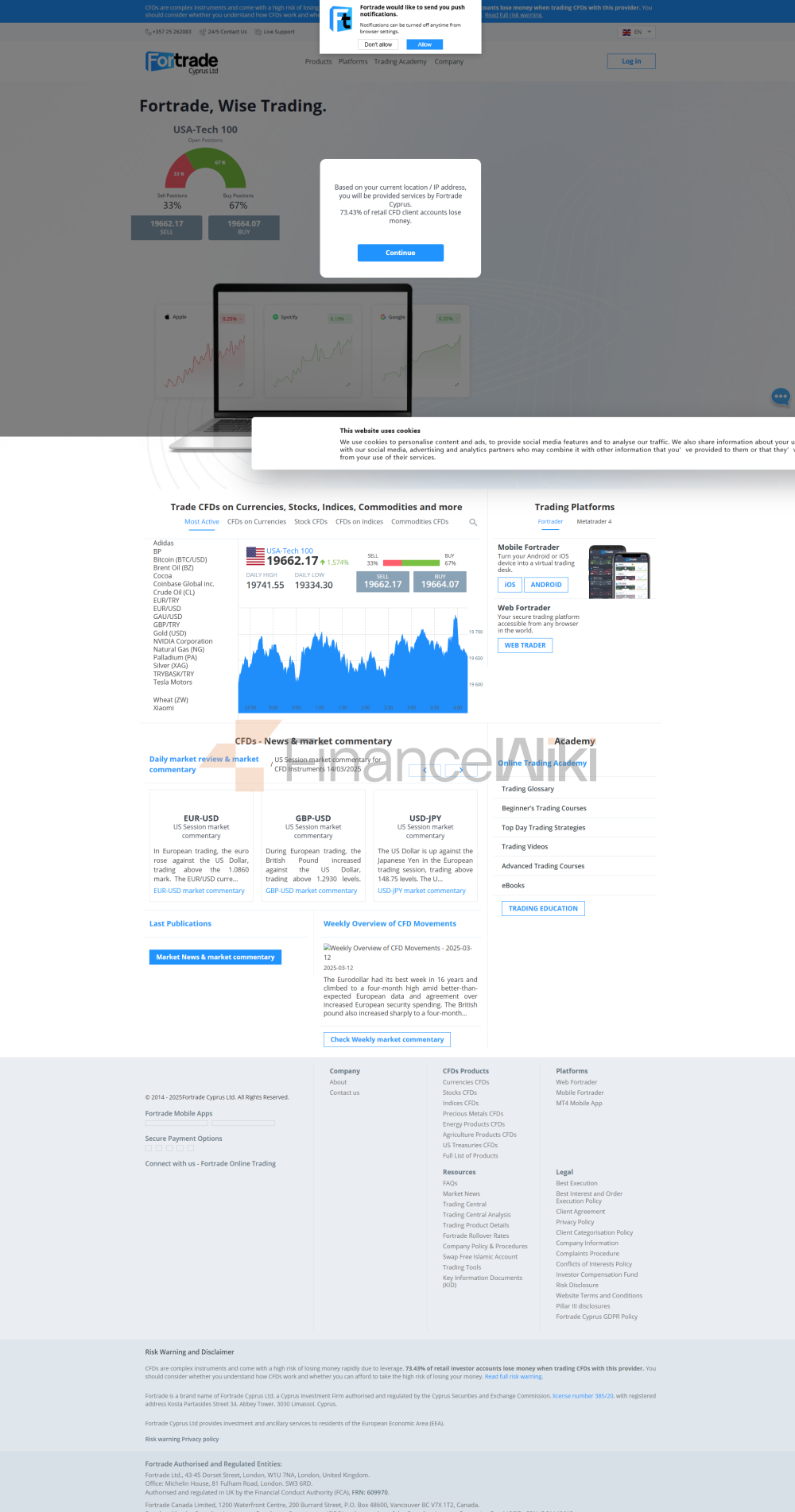Open Trading Glossary in the Academy list
795x1512 pixels.
tap(528, 789)
